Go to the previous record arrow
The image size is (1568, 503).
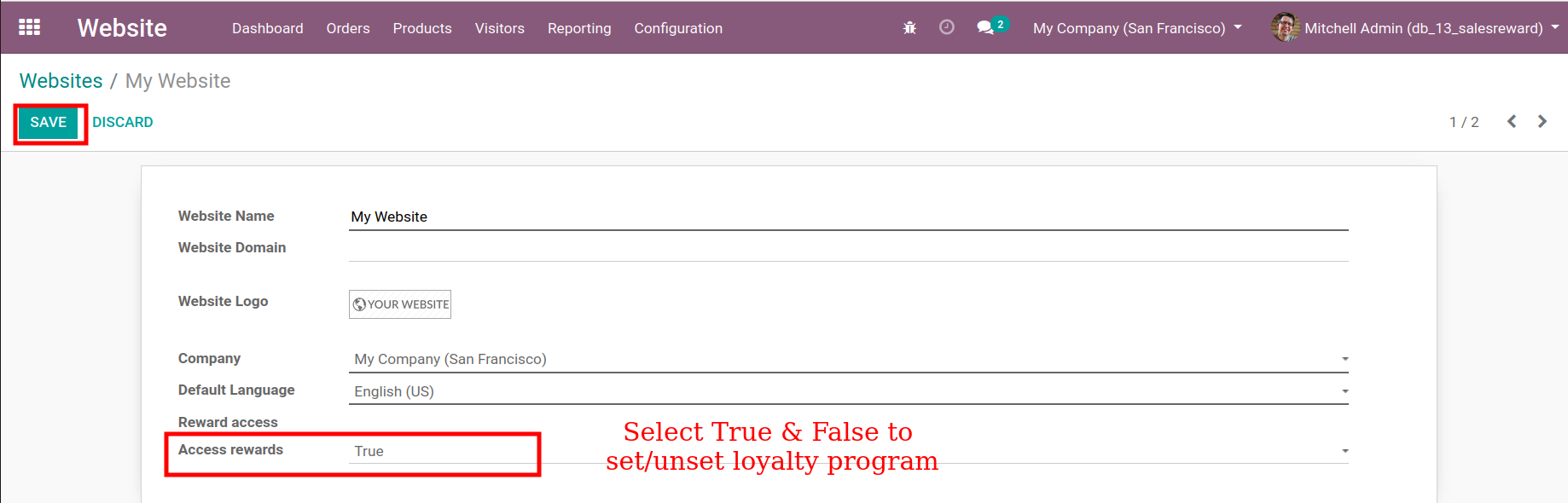1511,122
